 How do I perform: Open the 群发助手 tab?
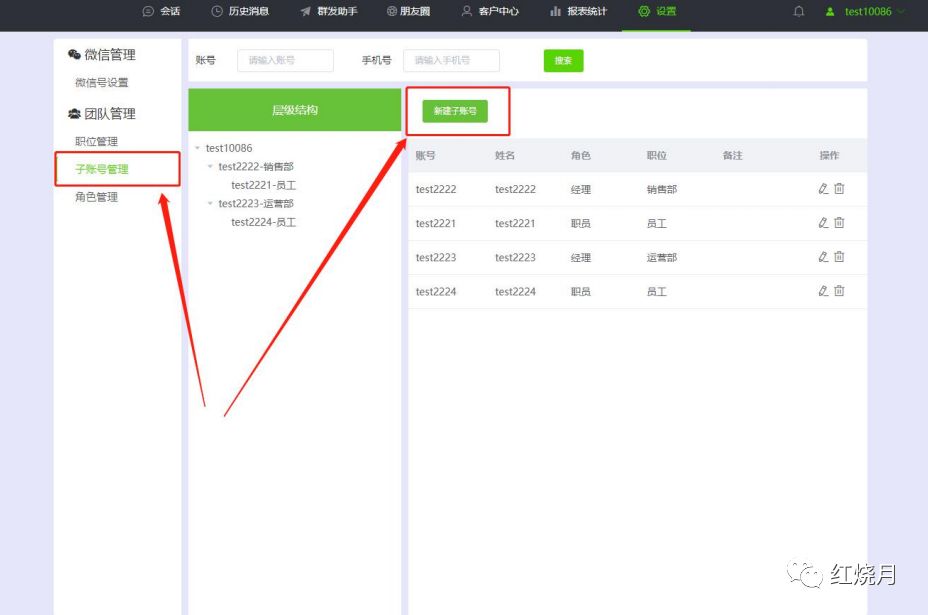328,11
